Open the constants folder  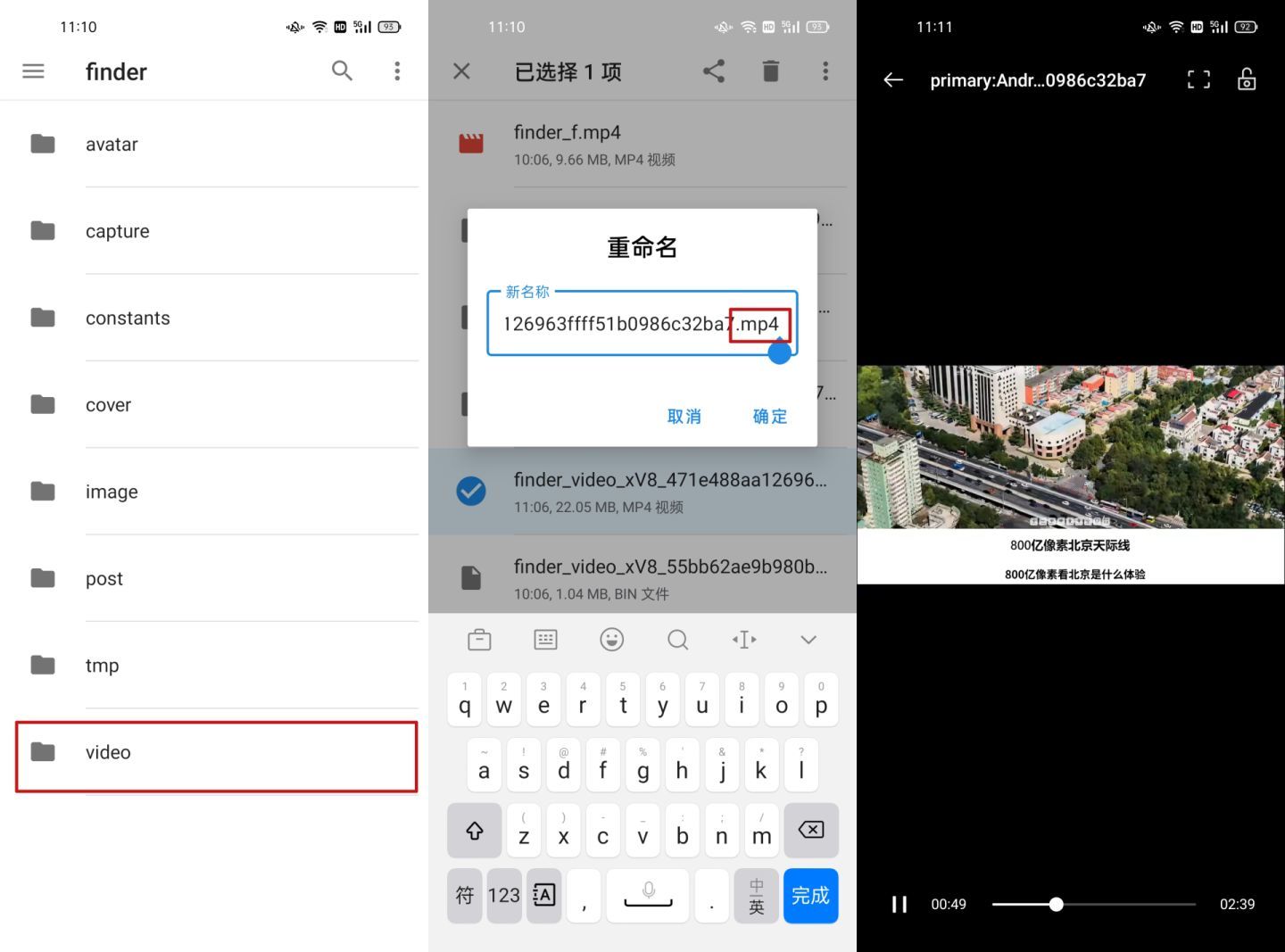coord(214,318)
